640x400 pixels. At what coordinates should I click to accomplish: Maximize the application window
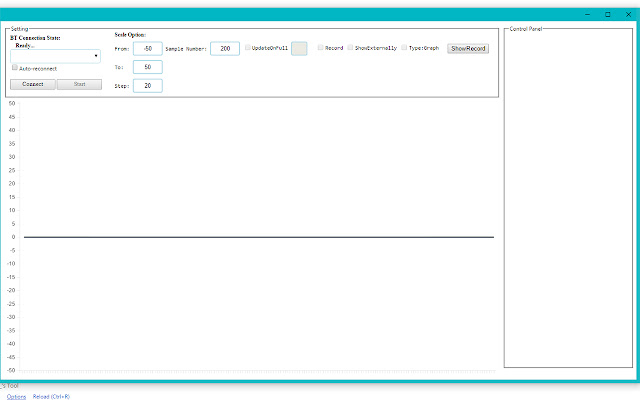coord(608,14)
